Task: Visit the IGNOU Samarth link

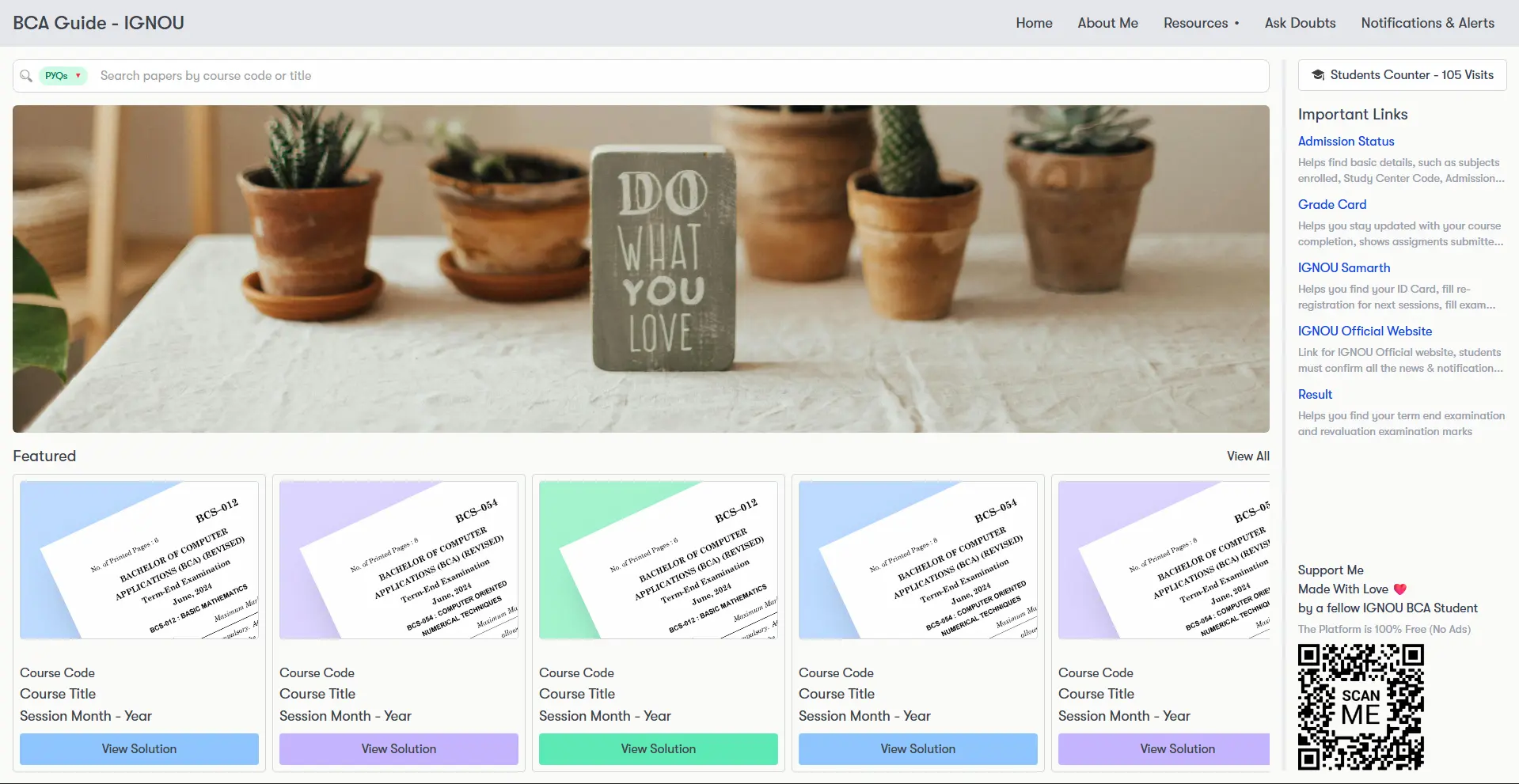Action: [1343, 267]
